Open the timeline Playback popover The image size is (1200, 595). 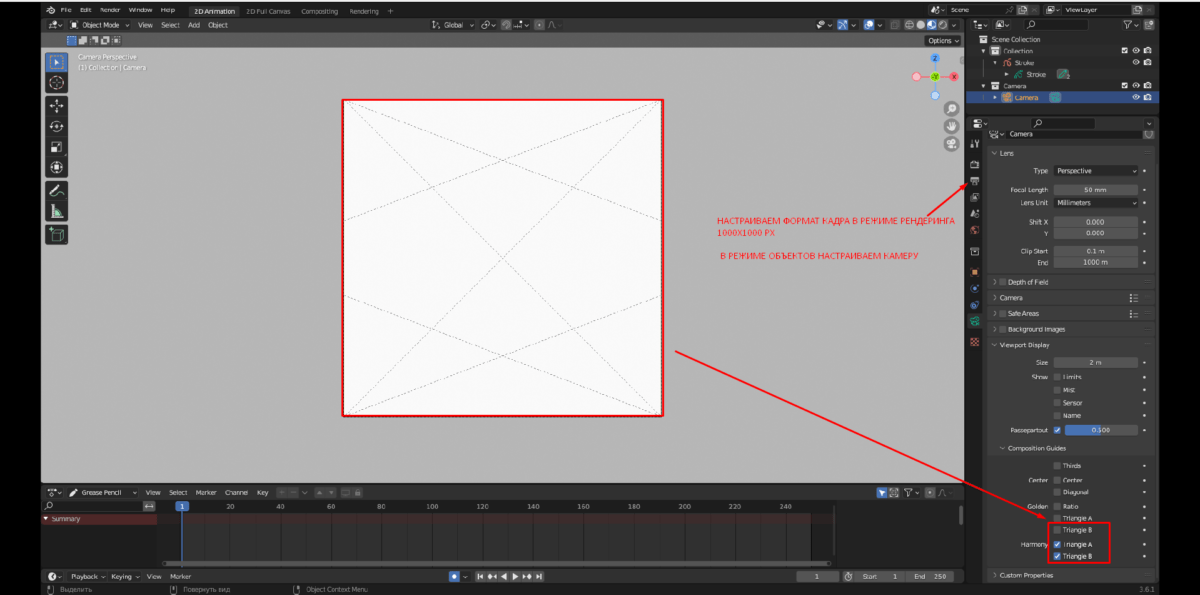click(87, 577)
